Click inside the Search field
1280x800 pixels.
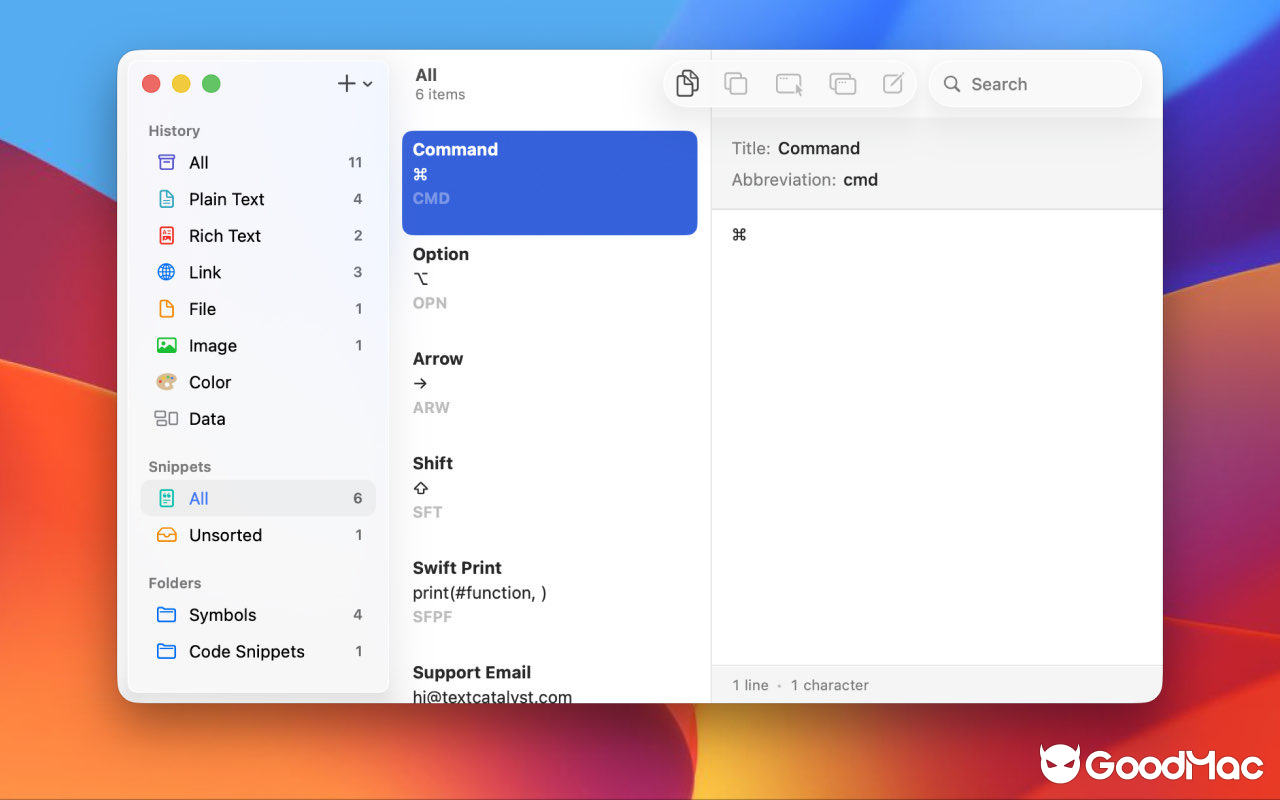pyautogui.click(x=1035, y=84)
